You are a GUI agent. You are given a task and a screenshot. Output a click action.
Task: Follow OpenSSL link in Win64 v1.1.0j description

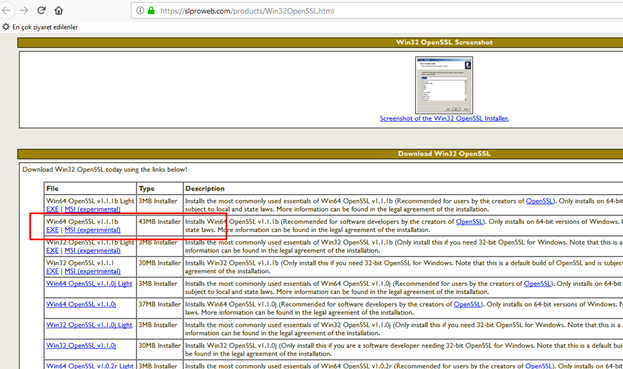click(467, 304)
